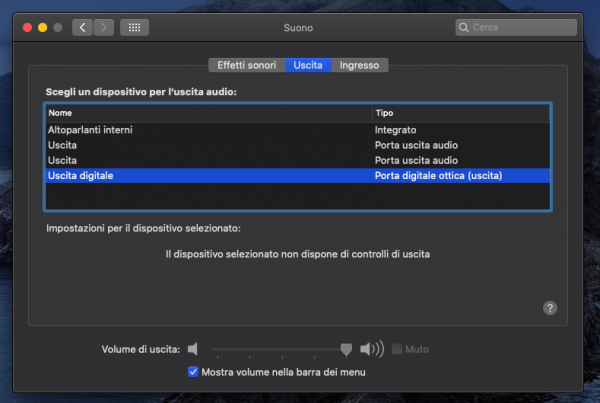The height and width of the screenshot is (403, 600).
Task: Select the Uscita digitale device row
Action: click(x=80, y=175)
